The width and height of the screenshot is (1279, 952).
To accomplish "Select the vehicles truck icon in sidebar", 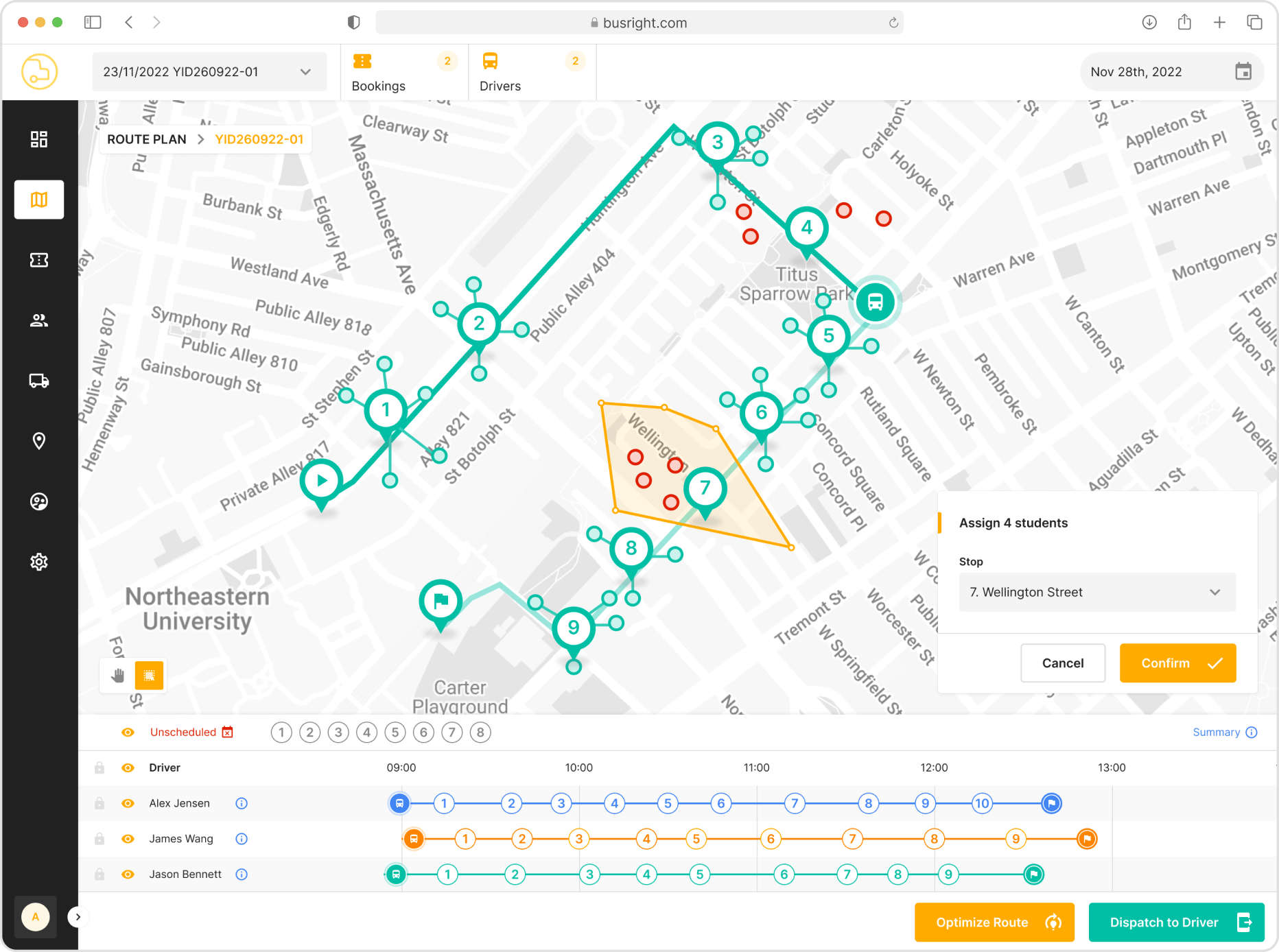I will [38, 381].
